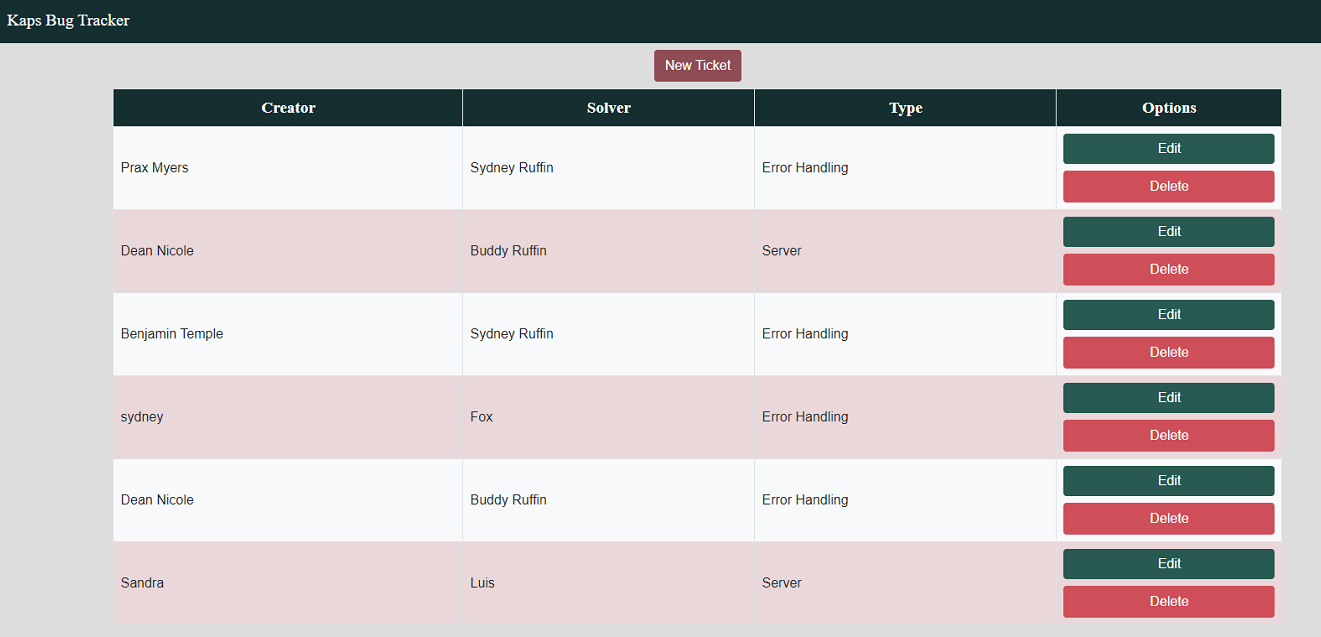Delete the ticket created by sydney
Screen dimensions: 1321x637
(1168, 435)
